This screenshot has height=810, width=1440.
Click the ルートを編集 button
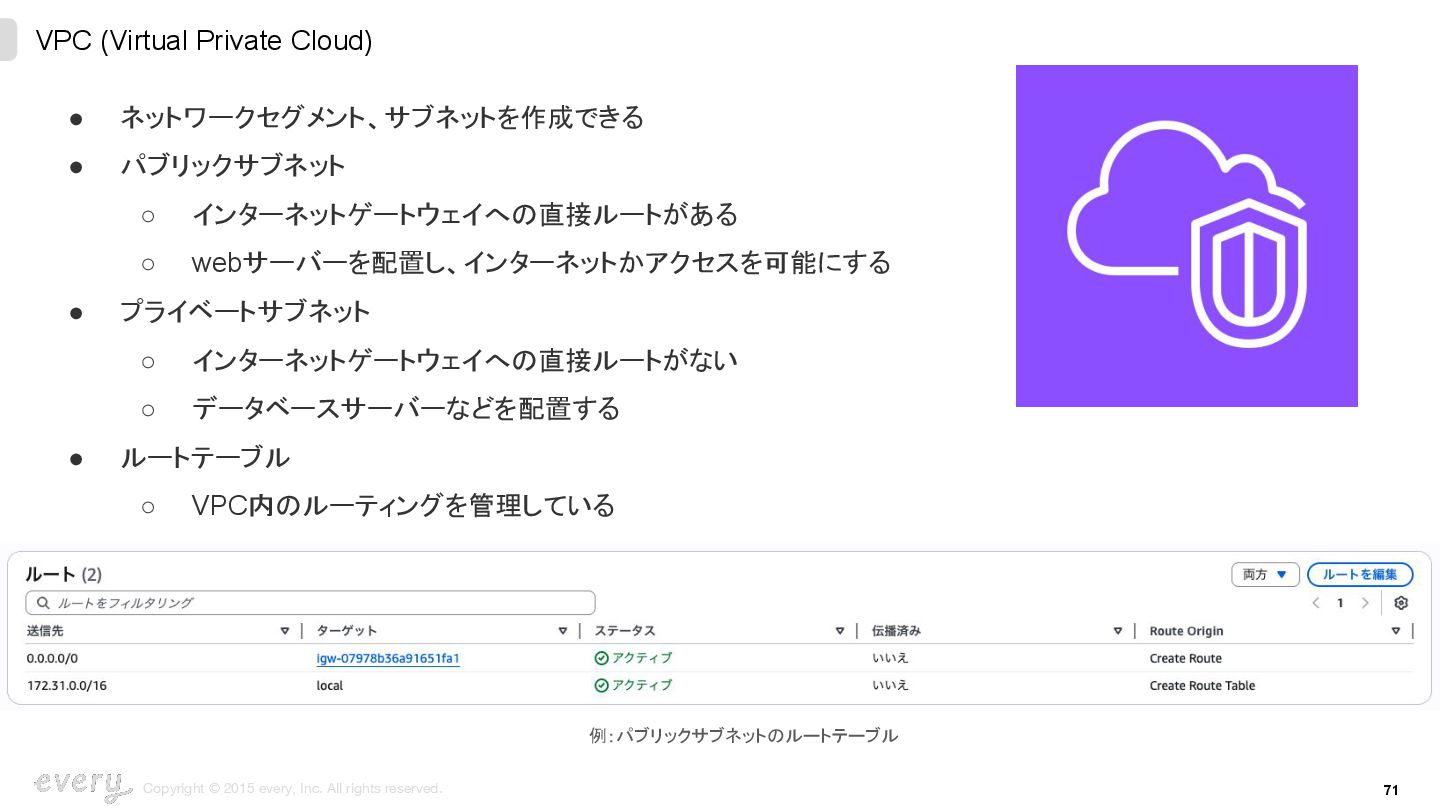(x=1360, y=575)
